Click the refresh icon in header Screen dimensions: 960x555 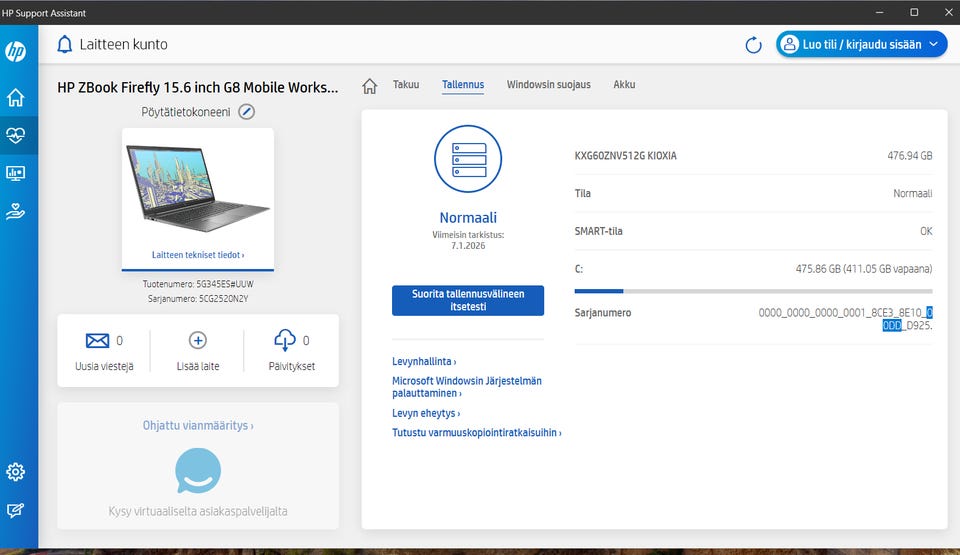pyautogui.click(x=753, y=45)
